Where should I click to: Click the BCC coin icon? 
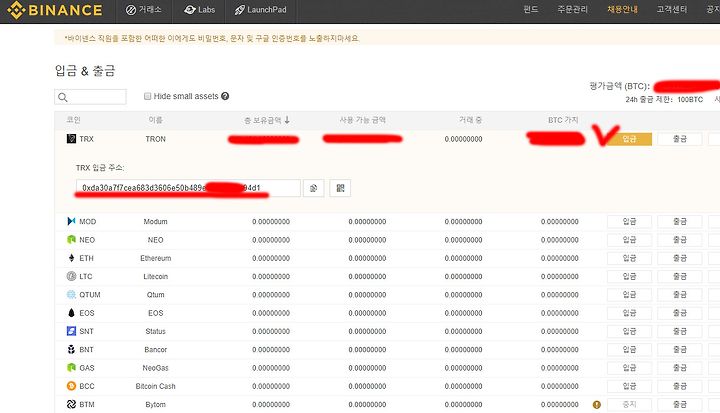tap(71, 386)
